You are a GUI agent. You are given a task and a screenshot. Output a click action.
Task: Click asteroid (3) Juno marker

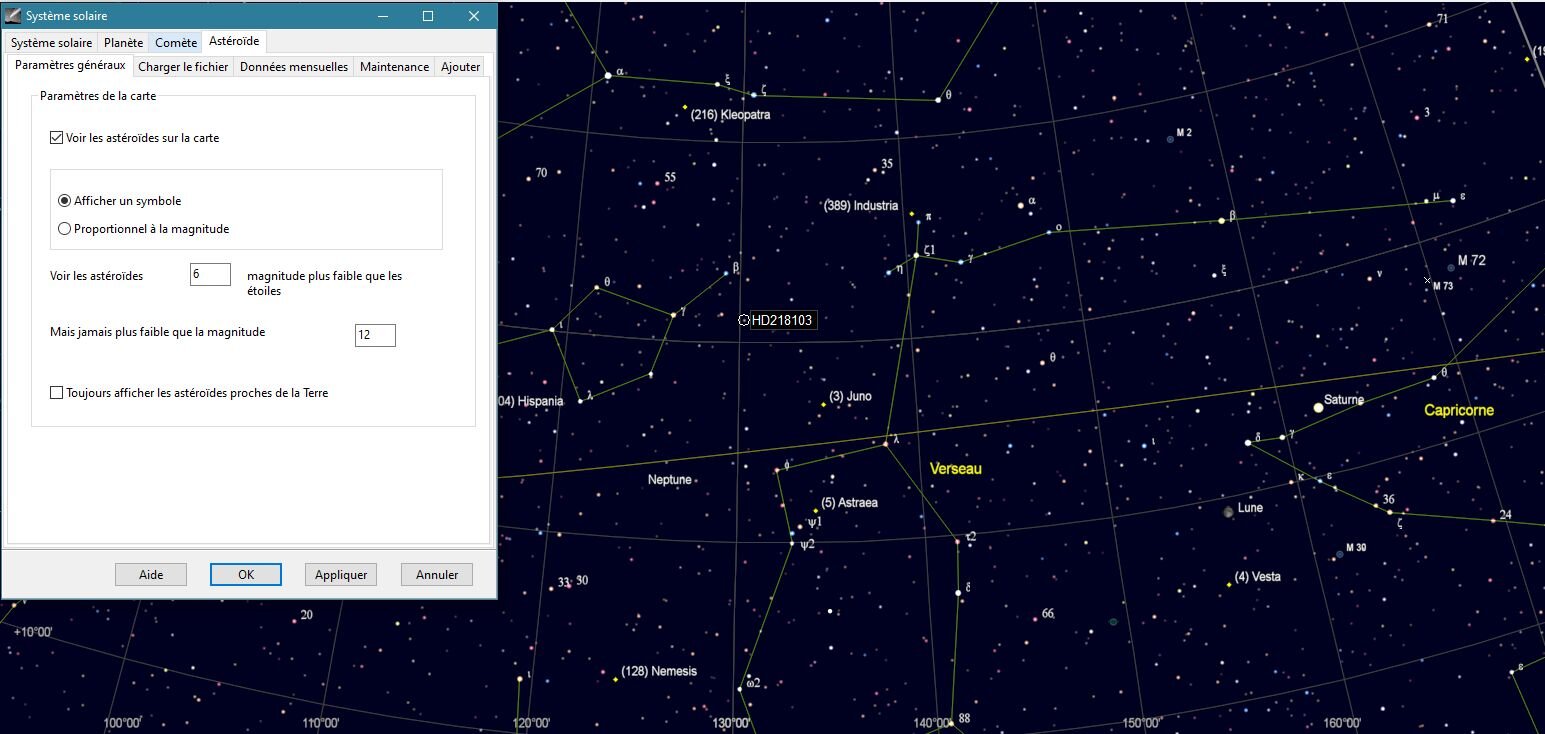point(823,404)
